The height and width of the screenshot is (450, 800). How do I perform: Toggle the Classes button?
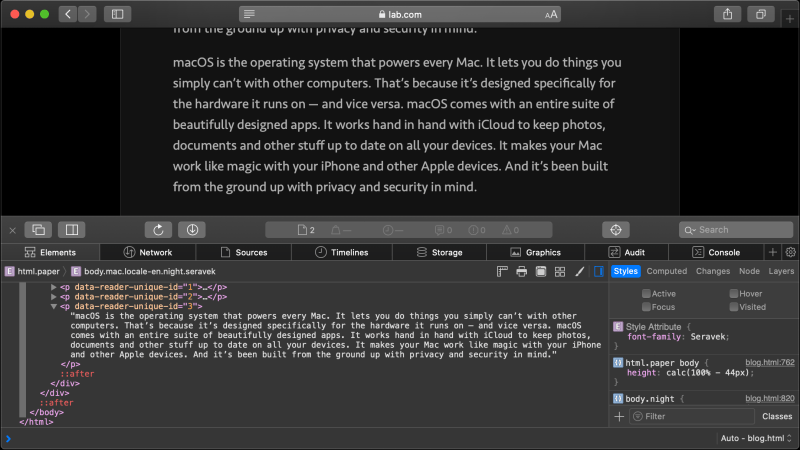[777, 416]
